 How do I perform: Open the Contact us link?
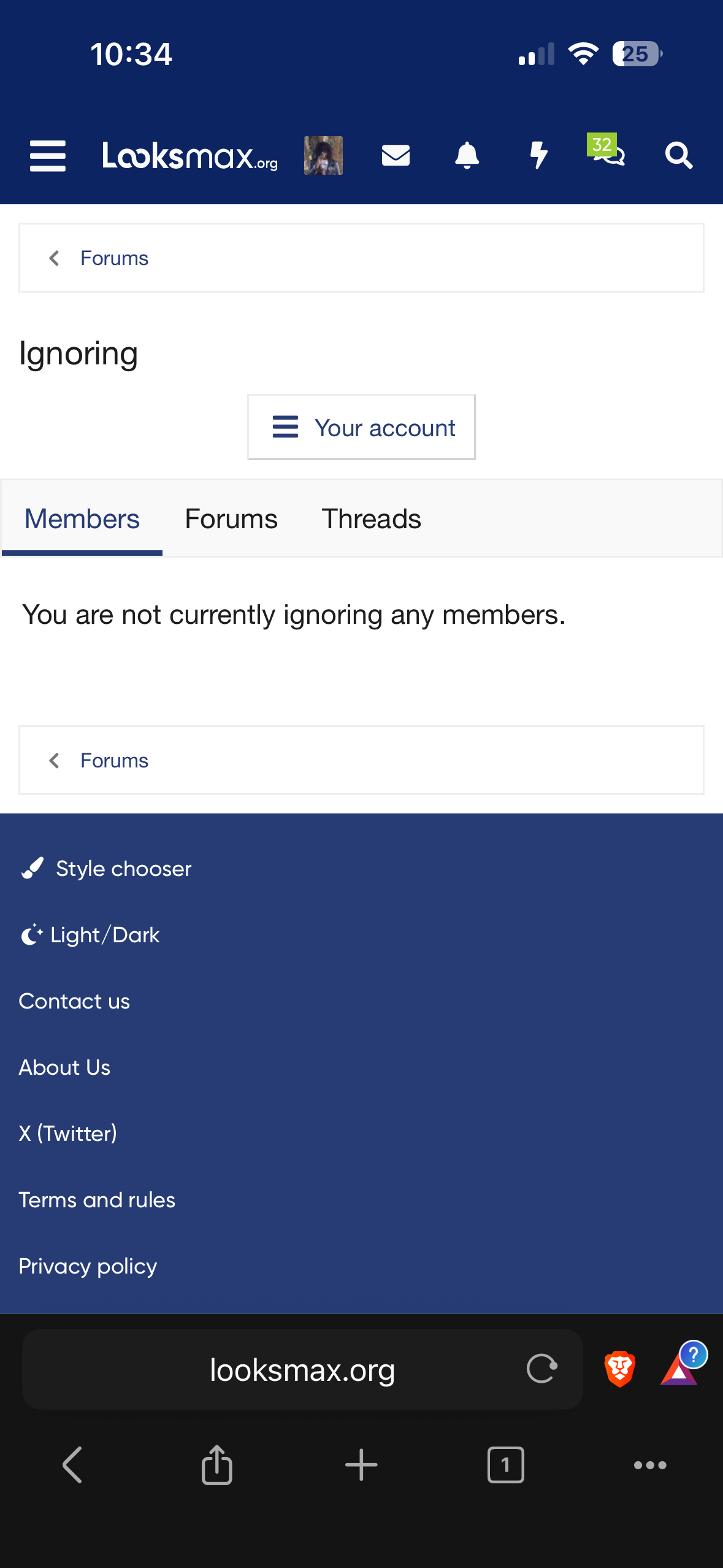click(x=74, y=1001)
